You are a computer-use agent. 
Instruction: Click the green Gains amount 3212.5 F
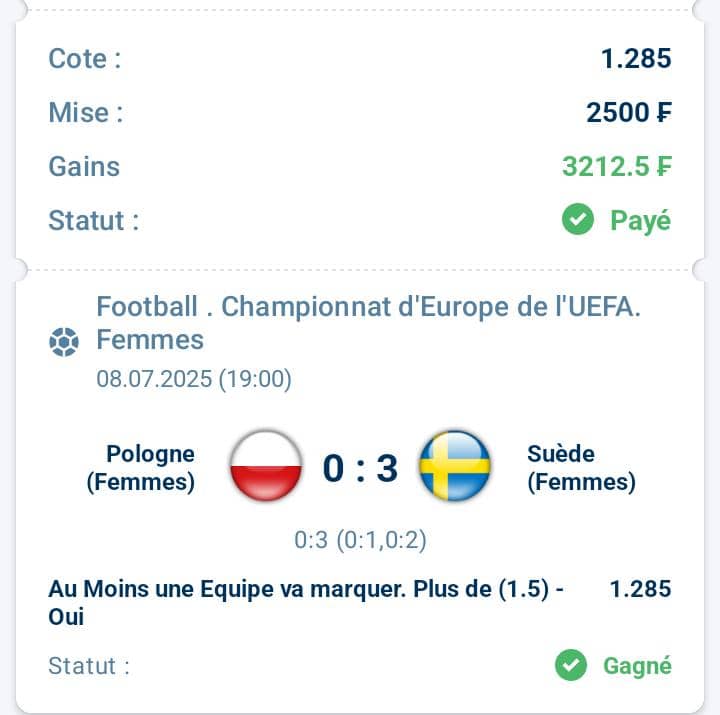[617, 166]
